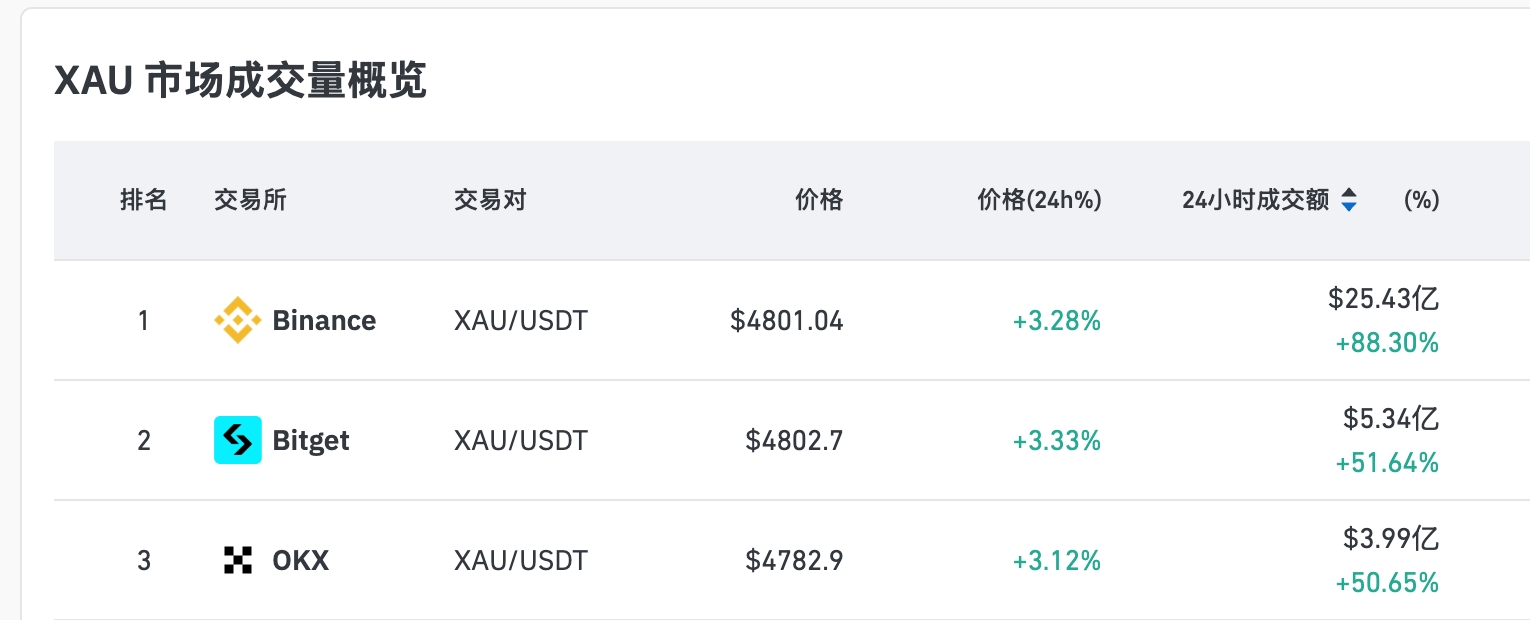Select the Binance XAU/USDT trading pair
The image size is (1530, 620).
521,320
